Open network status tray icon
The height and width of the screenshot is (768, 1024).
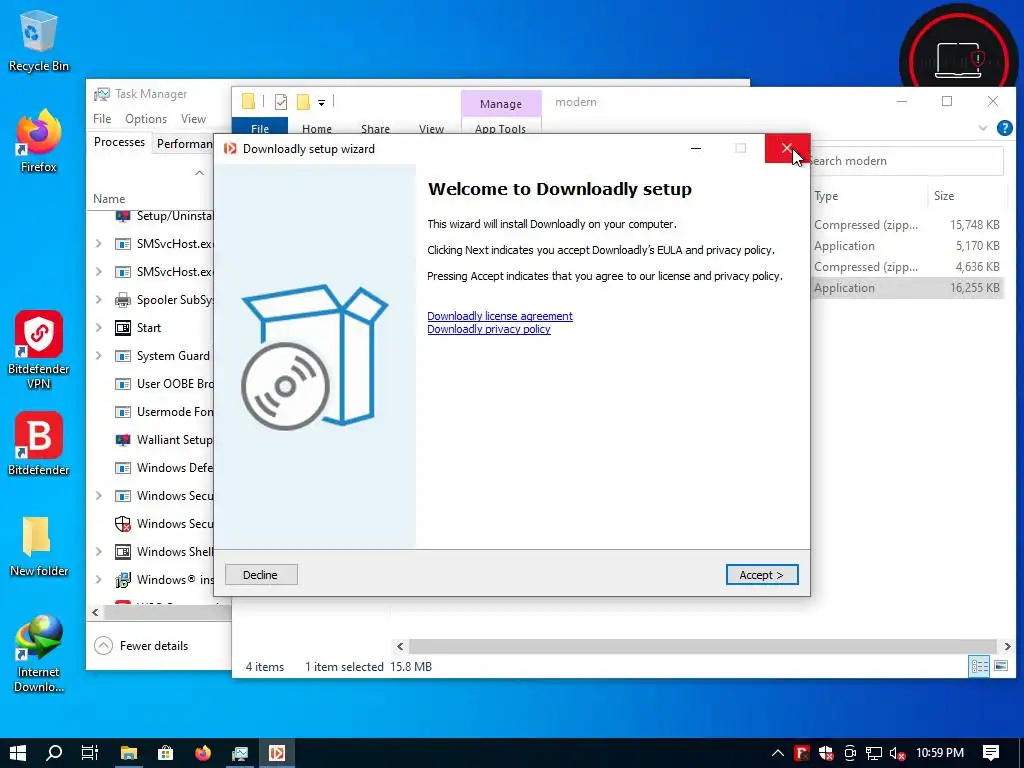coord(874,753)
